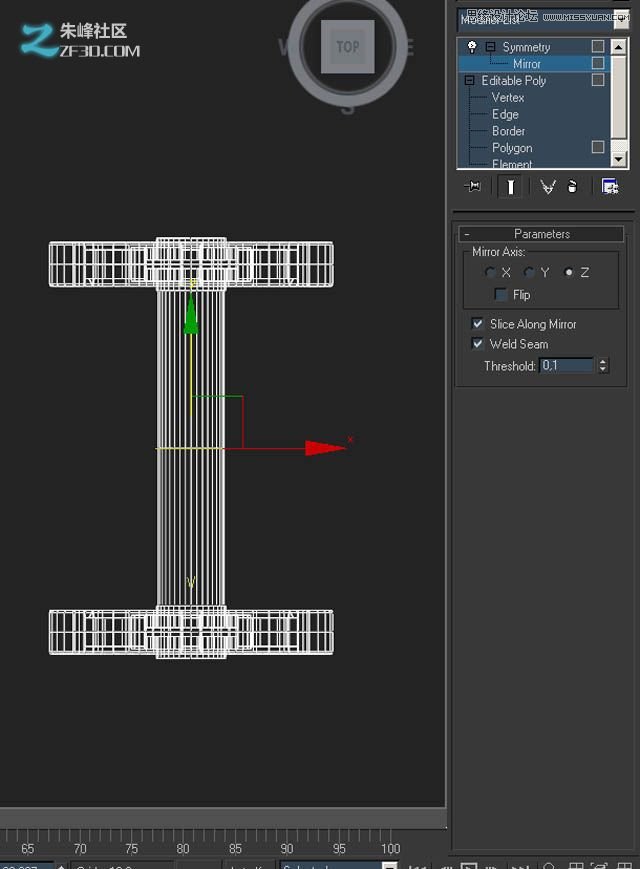Click Make Unique icon
640x869 pixels.
coord(547,187)
